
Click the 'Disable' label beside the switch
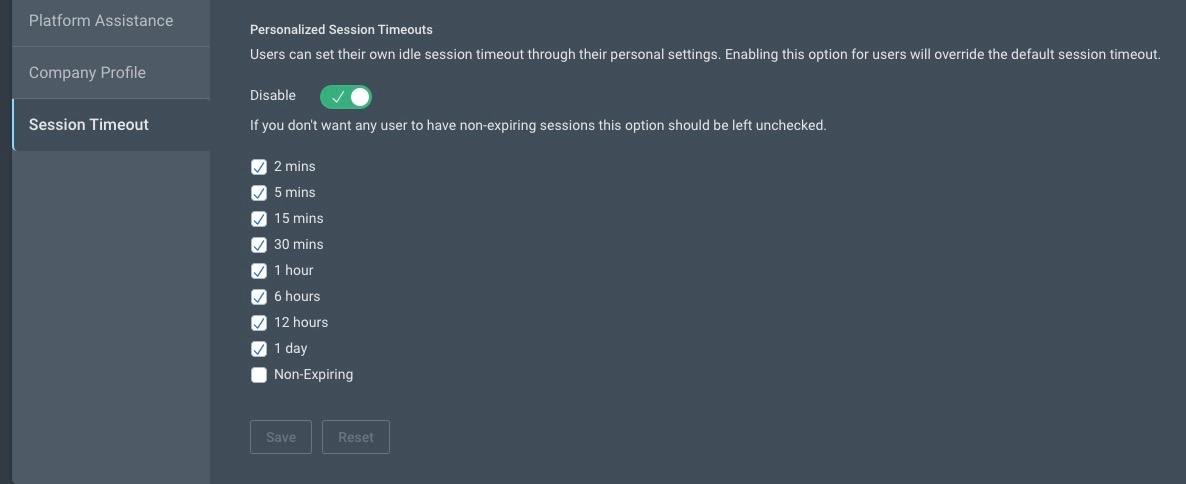[273, 96]
